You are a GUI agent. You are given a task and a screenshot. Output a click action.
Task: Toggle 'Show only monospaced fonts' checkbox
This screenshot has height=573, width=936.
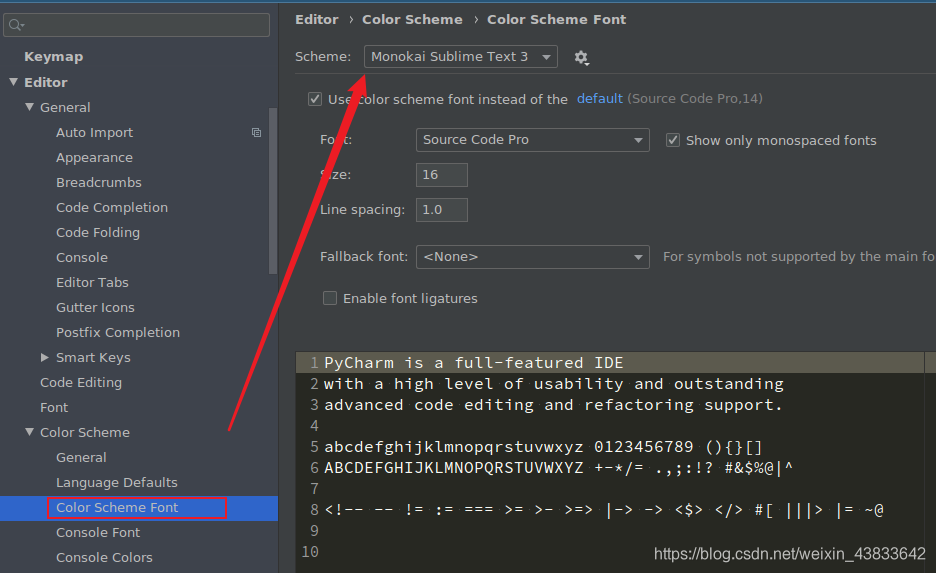(673, 140)
